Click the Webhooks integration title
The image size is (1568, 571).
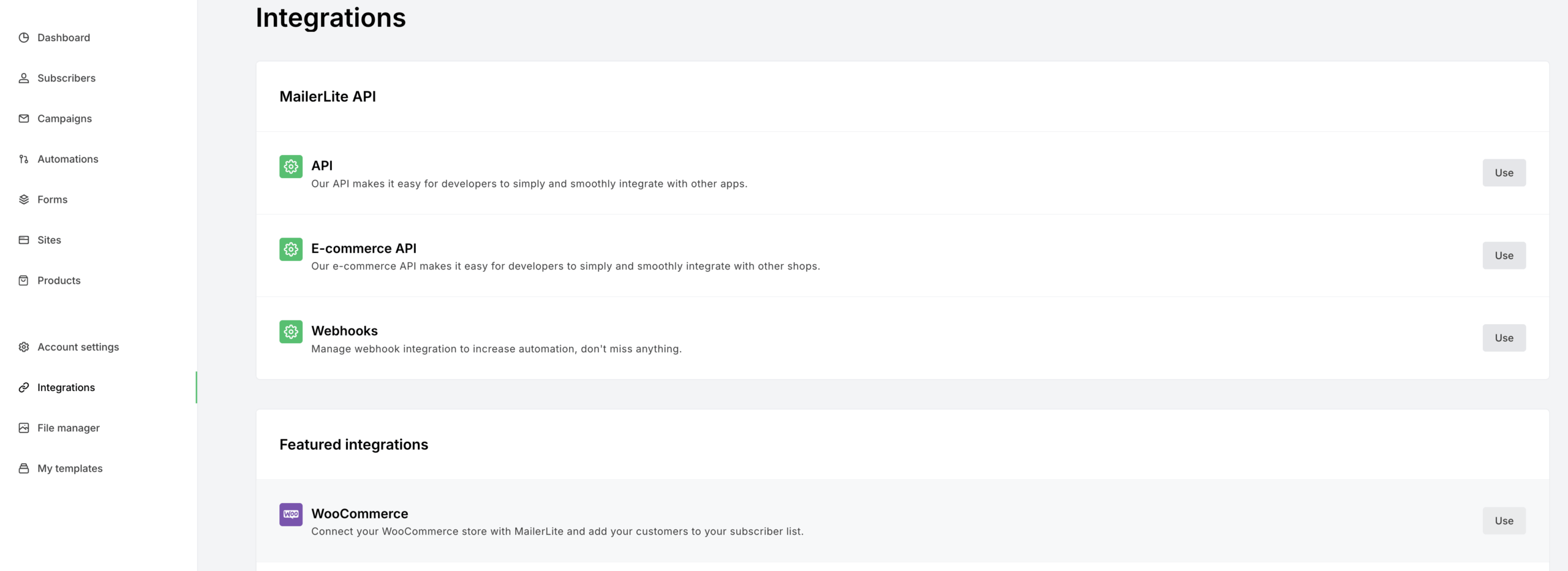tap(344, 331)
